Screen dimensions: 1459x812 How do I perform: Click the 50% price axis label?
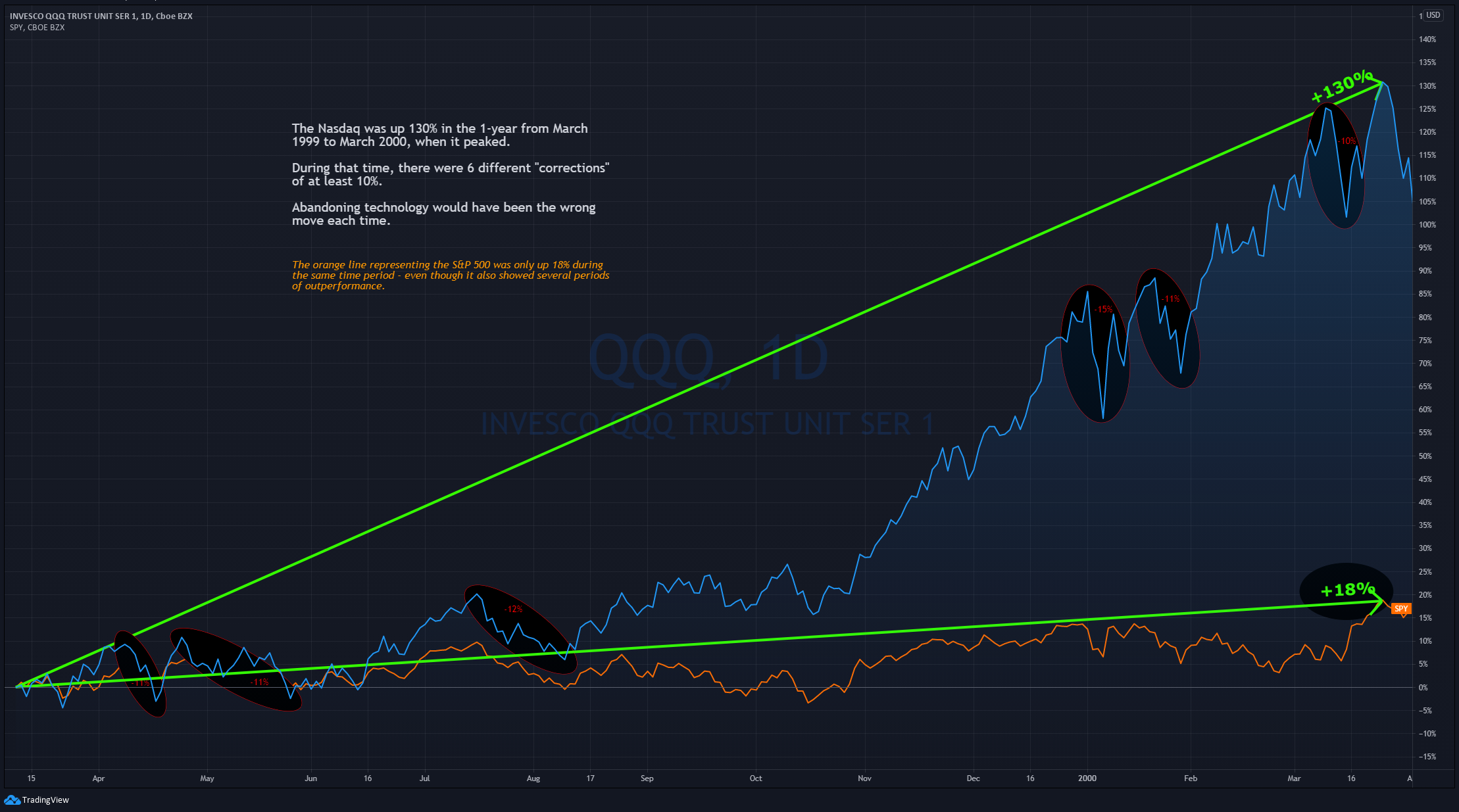1425,456
